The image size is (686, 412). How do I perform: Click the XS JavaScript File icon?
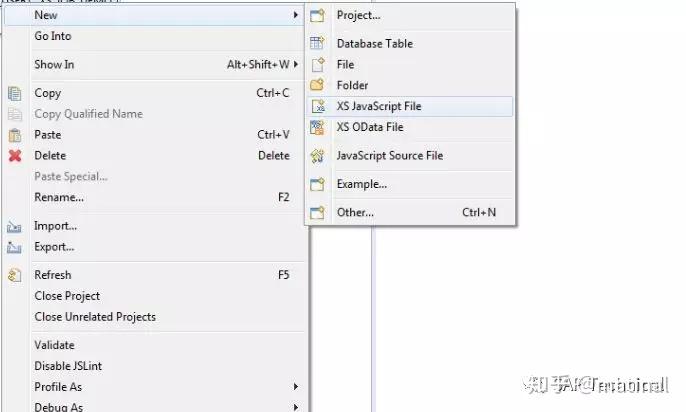[317, 106]
